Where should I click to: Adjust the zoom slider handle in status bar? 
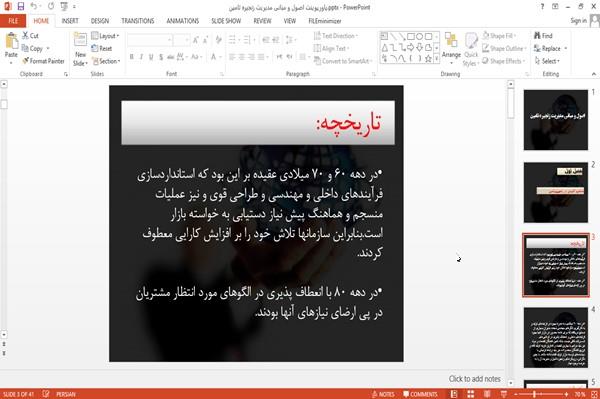pyautogui.click(x=534, y=394)
